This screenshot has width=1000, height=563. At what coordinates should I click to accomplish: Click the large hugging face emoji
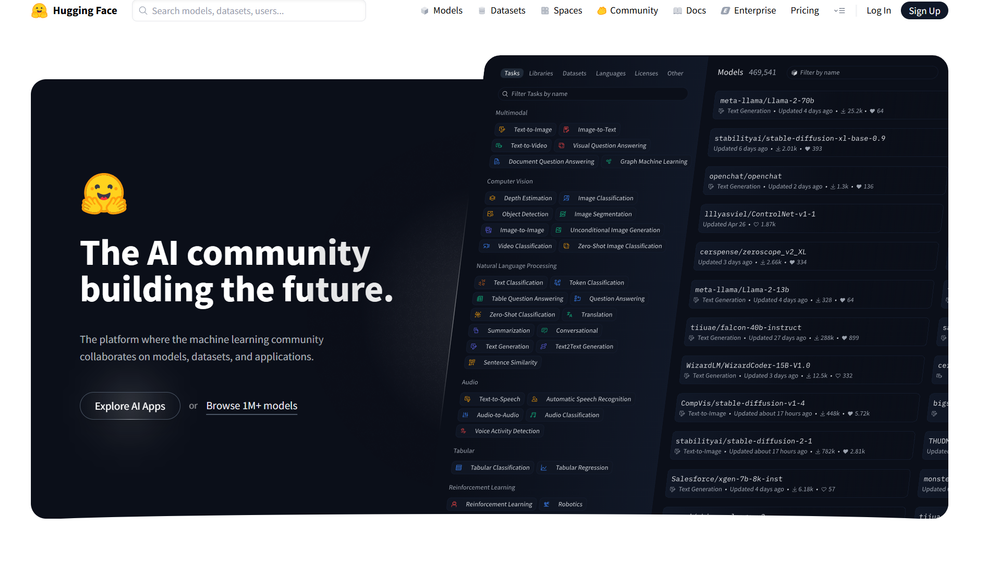(104, 194)
